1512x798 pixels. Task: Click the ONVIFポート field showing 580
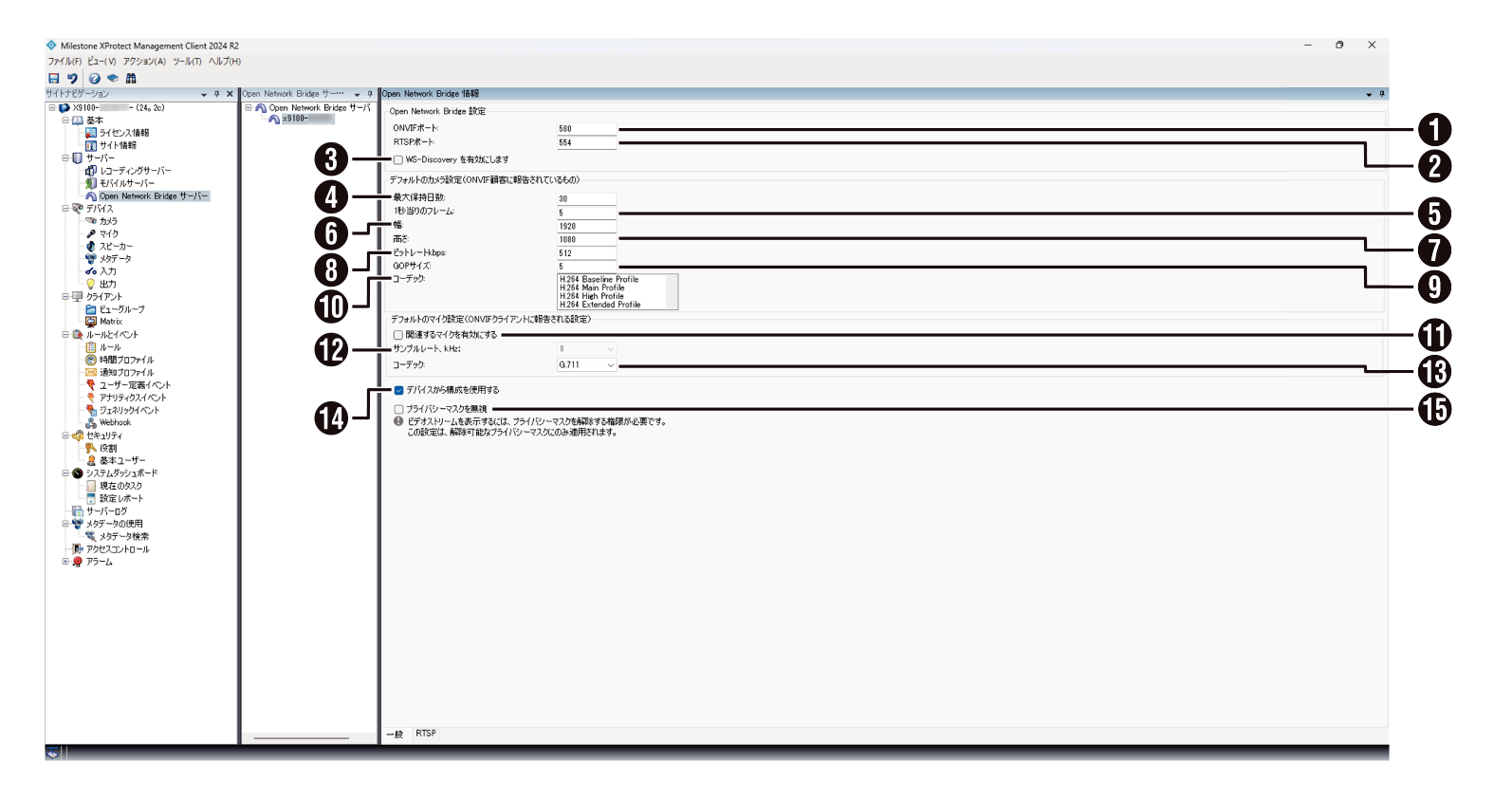pyautogui.click(x=586, y=128)
